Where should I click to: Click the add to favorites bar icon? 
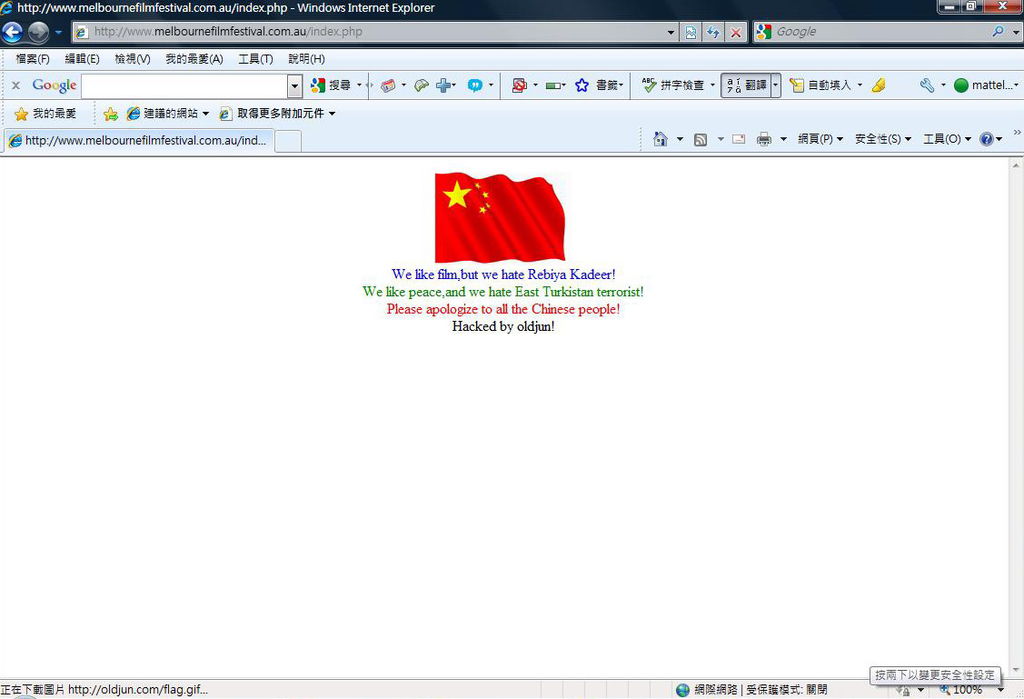(x=111, y=114)
